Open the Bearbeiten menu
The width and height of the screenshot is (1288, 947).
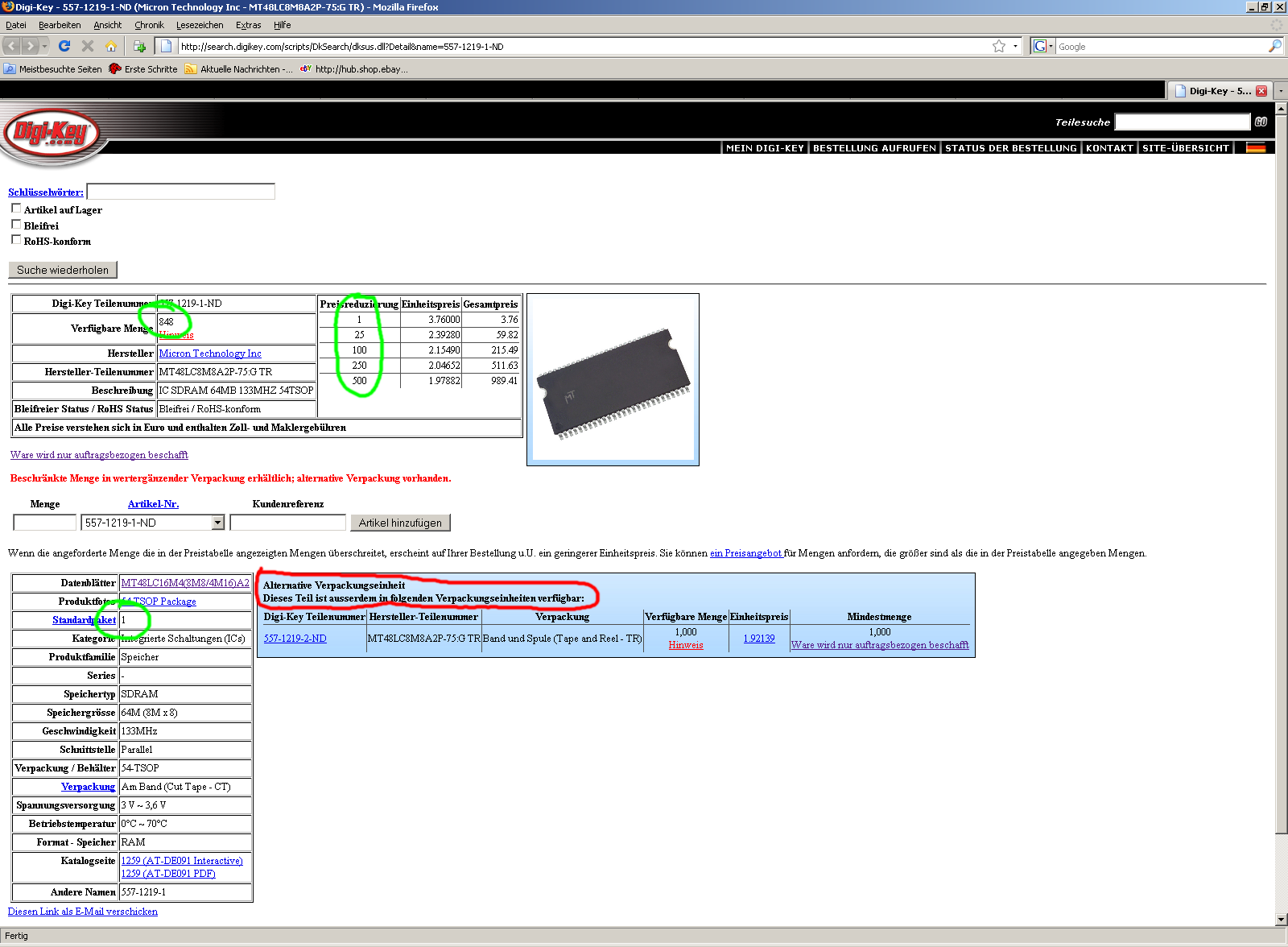pos(60,25)
